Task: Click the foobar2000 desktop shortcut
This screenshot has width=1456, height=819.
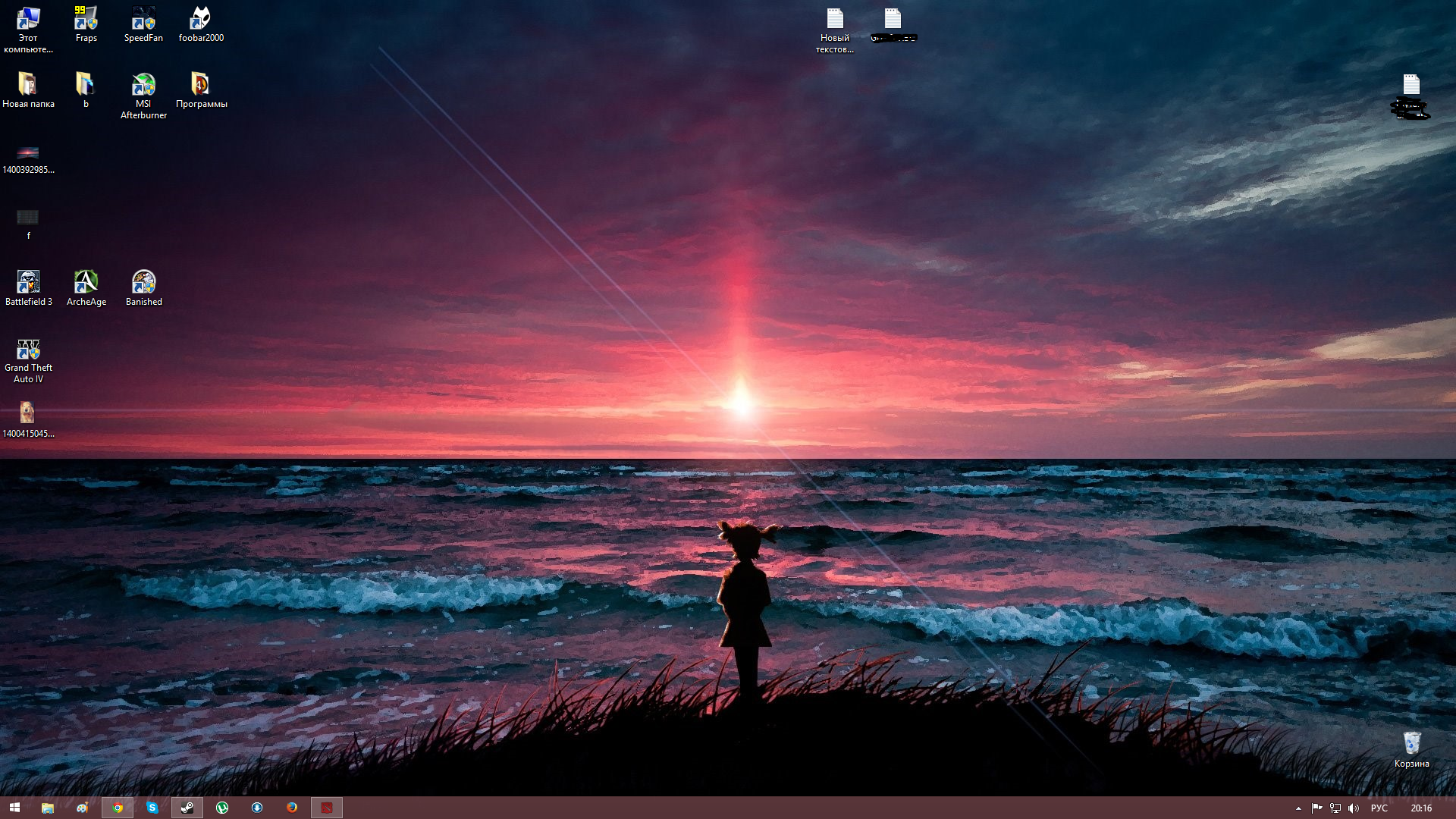Action: [201, 19]
